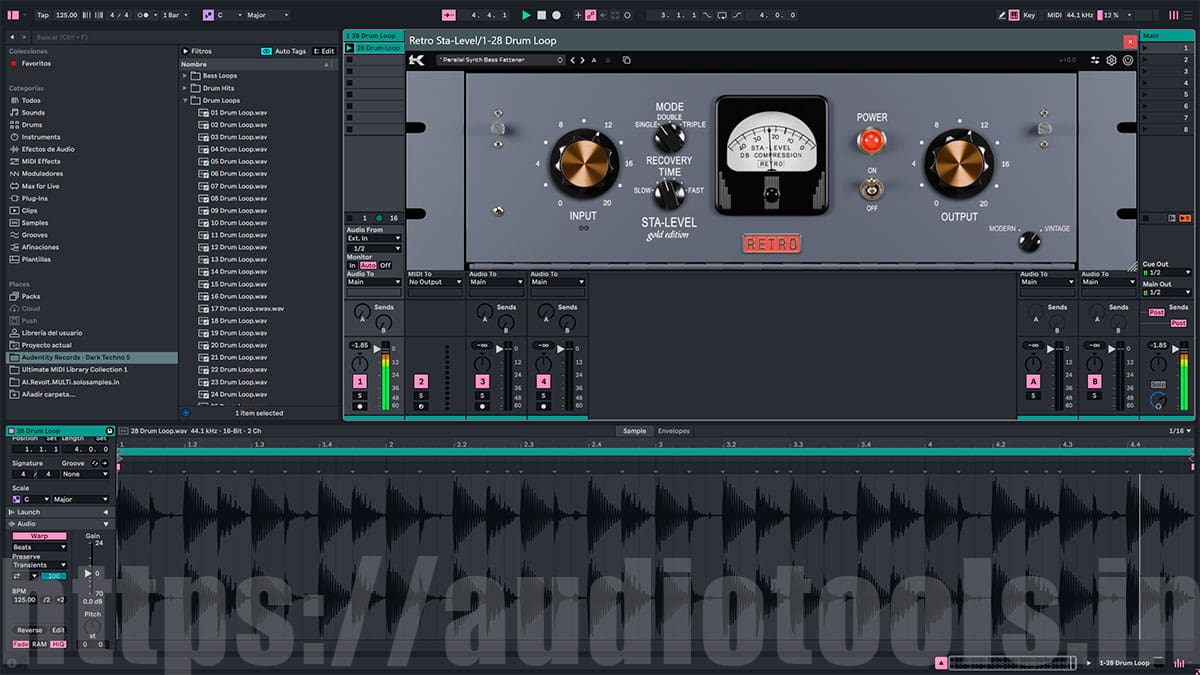Viewport: 1200px width, 675px height.
Task: Click the browser Edit button
Action: click(324, 51)
